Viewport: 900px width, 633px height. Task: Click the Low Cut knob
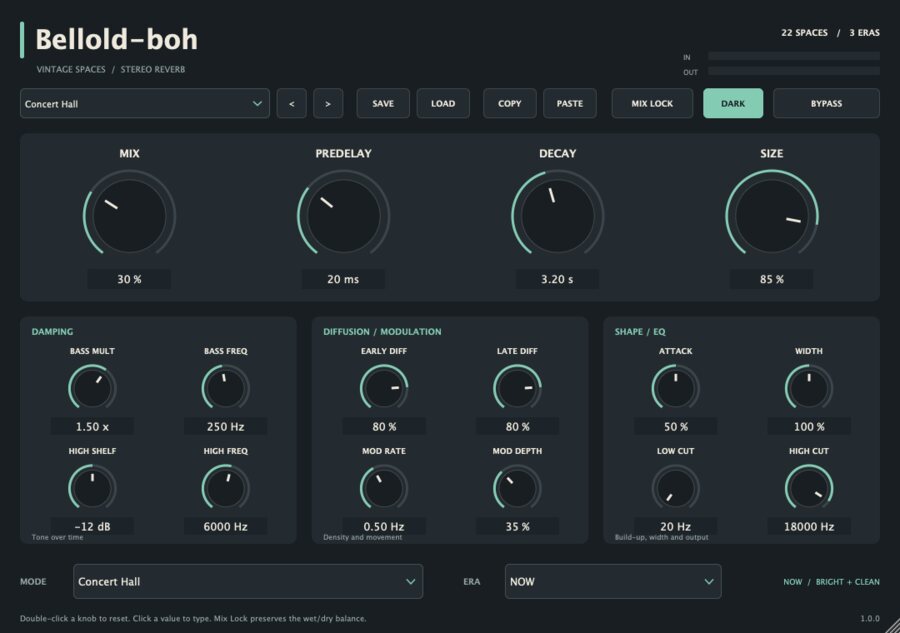tap(676, 488)
